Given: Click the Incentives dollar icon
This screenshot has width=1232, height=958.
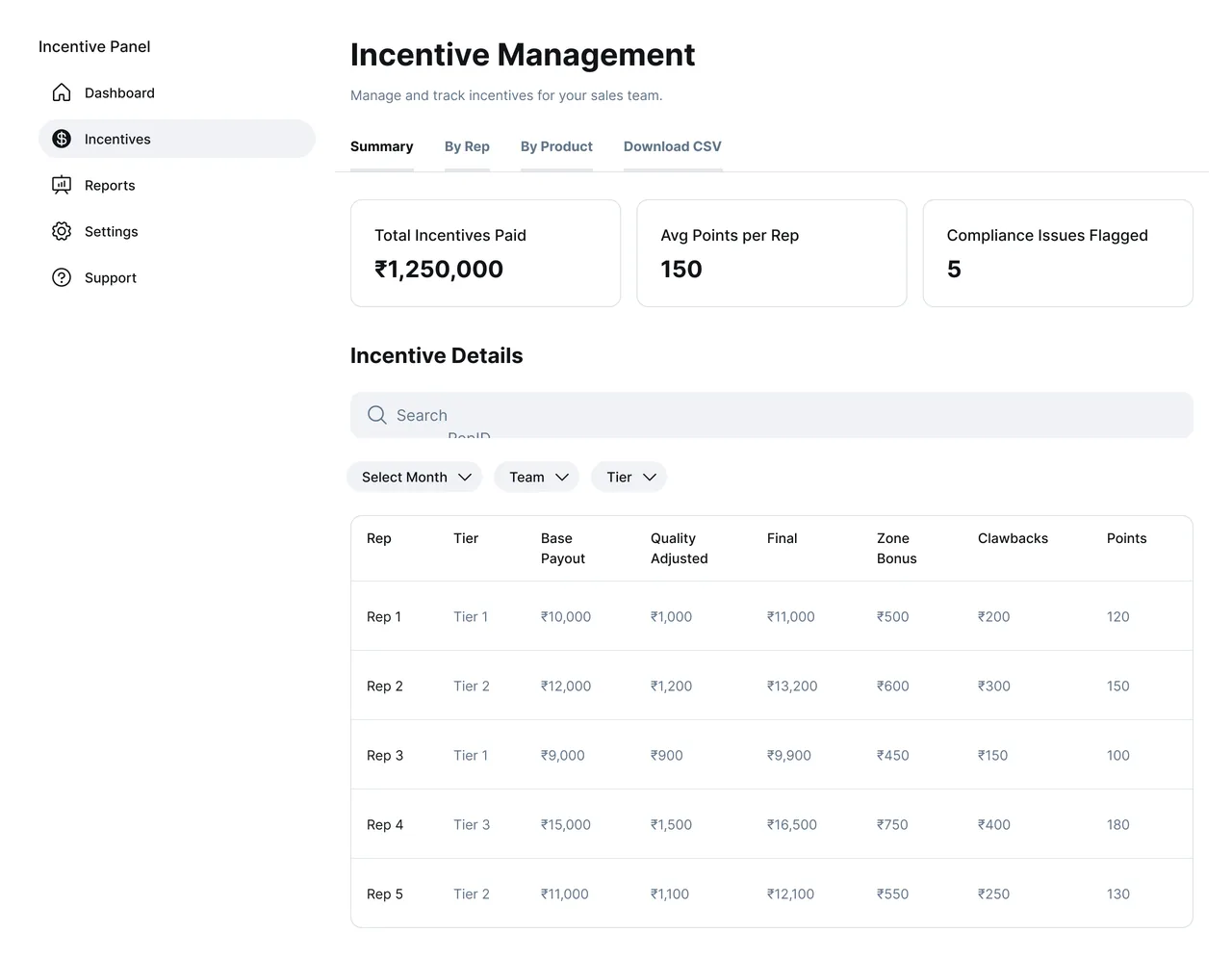Looking at the screenshot, I should point(62,139).
